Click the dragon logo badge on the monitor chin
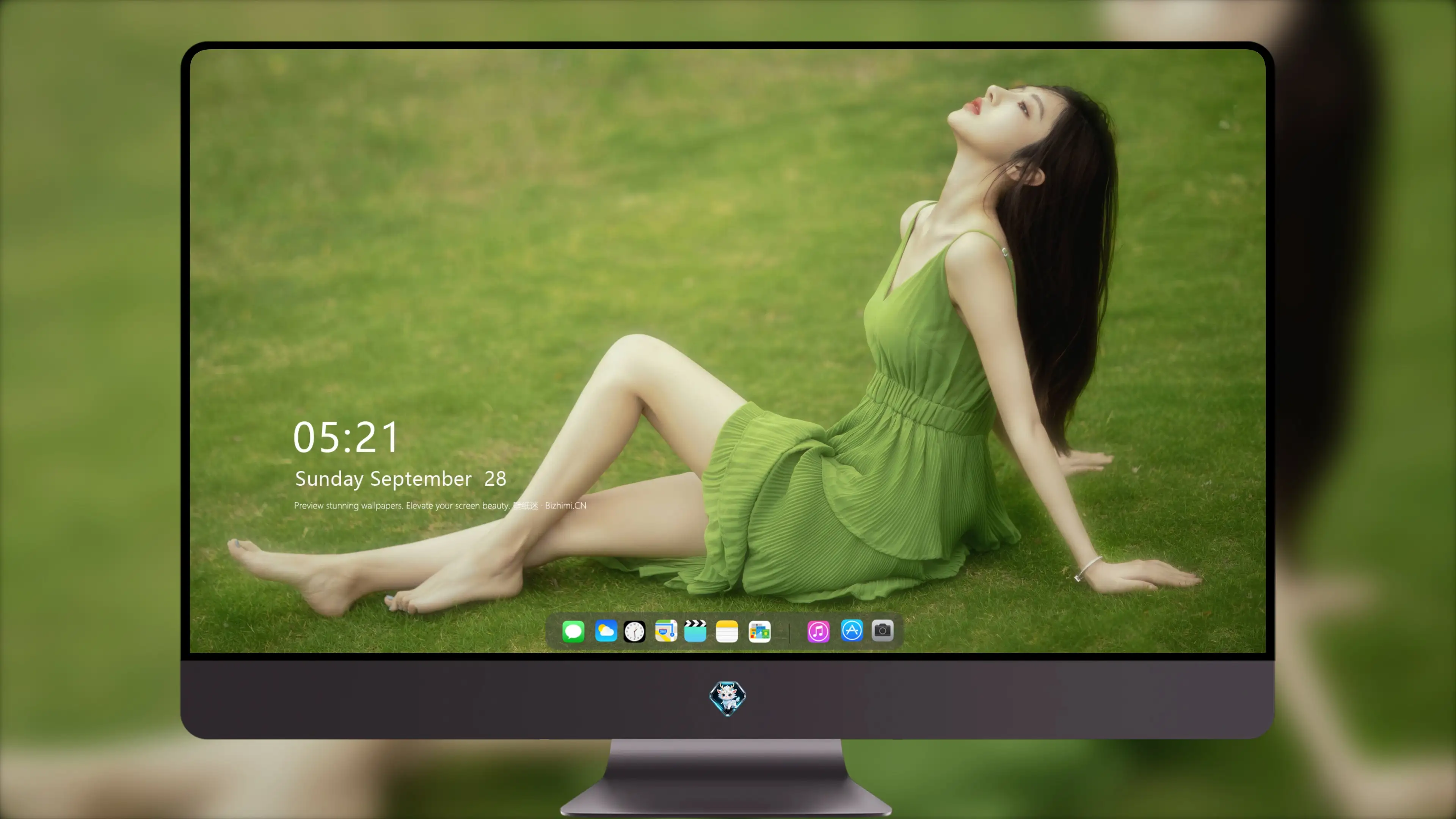The width and height of the screenshot is (1456, 819). coord(728,698)
